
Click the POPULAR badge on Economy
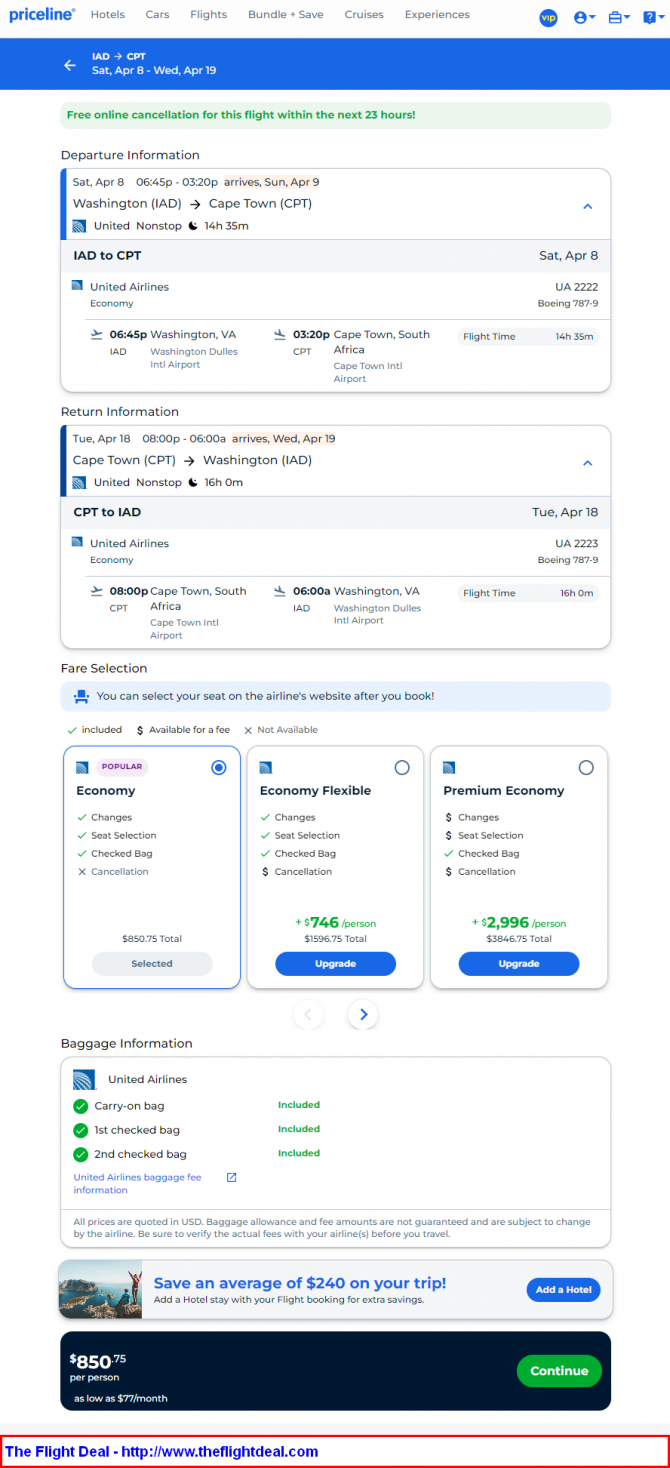122,767
